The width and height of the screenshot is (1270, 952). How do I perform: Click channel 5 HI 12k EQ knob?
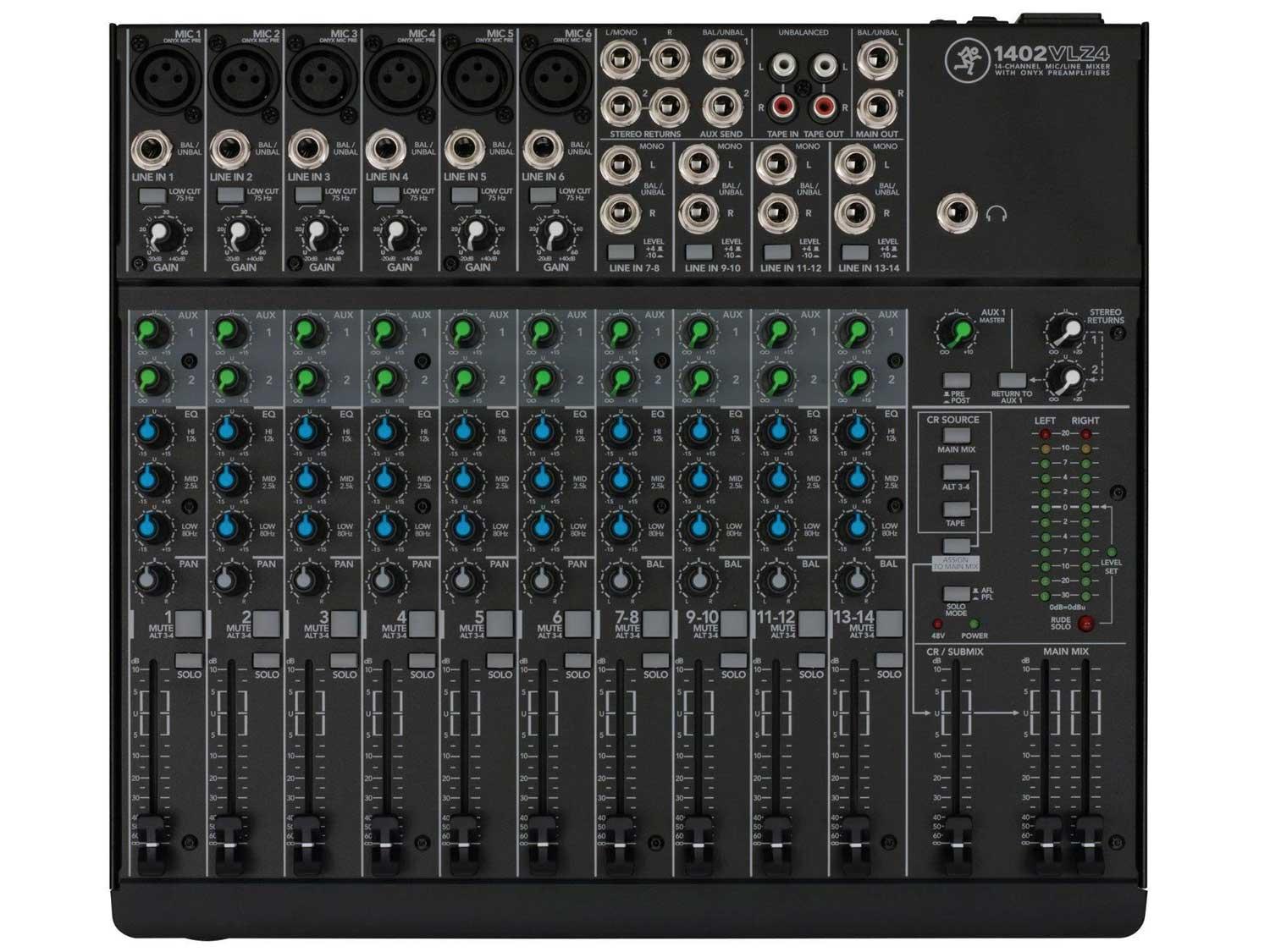point(464,432)
